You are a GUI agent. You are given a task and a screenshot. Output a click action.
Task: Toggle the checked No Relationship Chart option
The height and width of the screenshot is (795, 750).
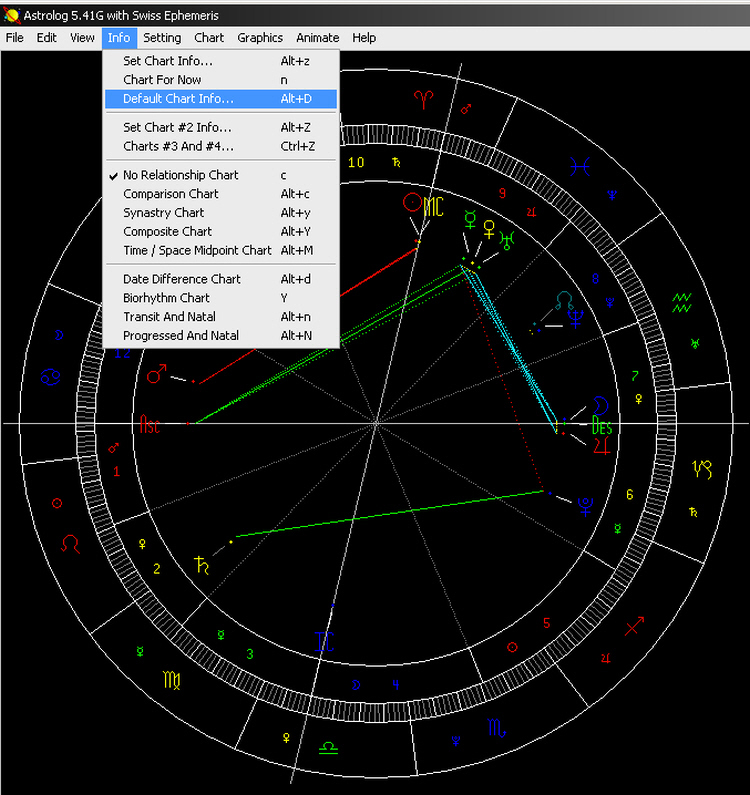point(221,175)
